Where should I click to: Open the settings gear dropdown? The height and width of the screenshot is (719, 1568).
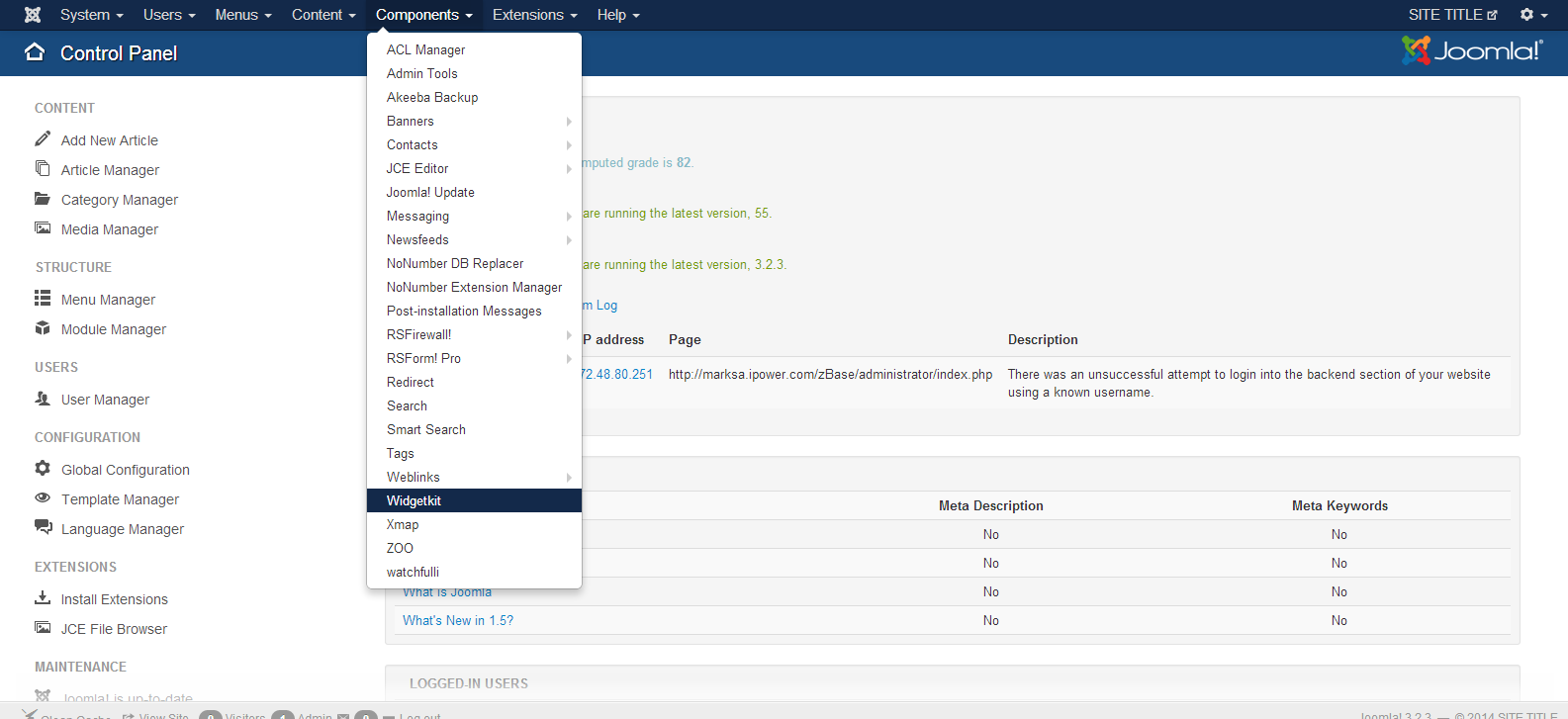1533,15
